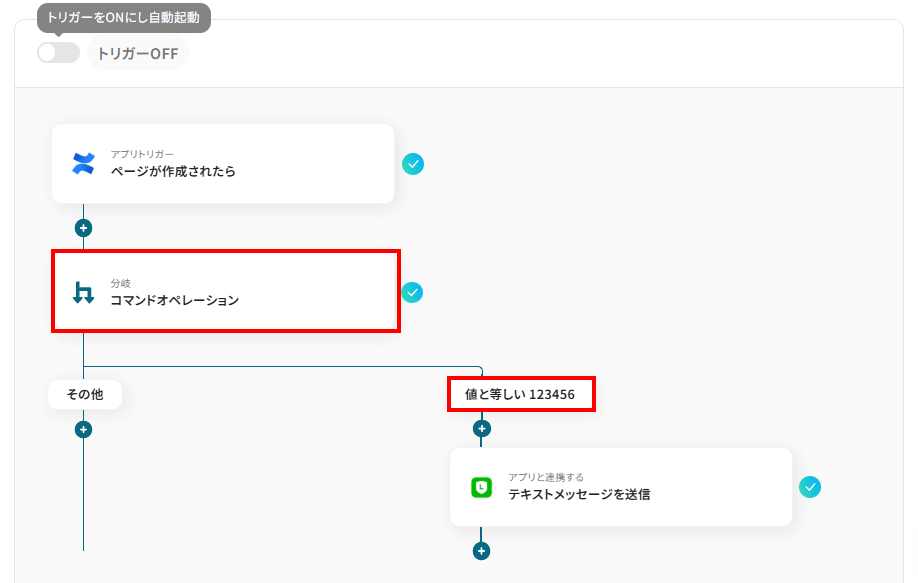Image resolution: width=918 pixels, height=583 pixels.
Task: Open the テキストメッセージを送信 card
Action: pyautogui.click(x=621, y=487)
